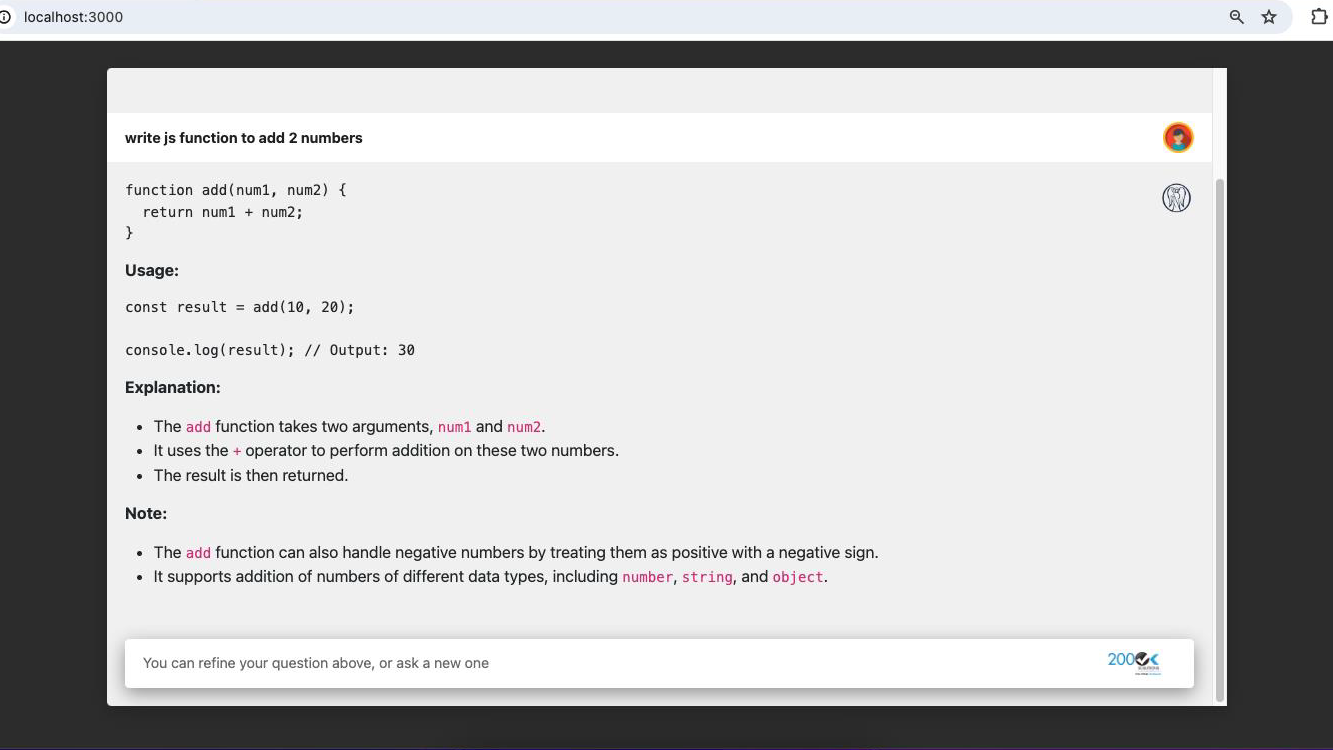This screenshot has height=750, width=1333.
Task: Click the zoom magnifier icon in address bar
Action: [x=1237, y=17]
